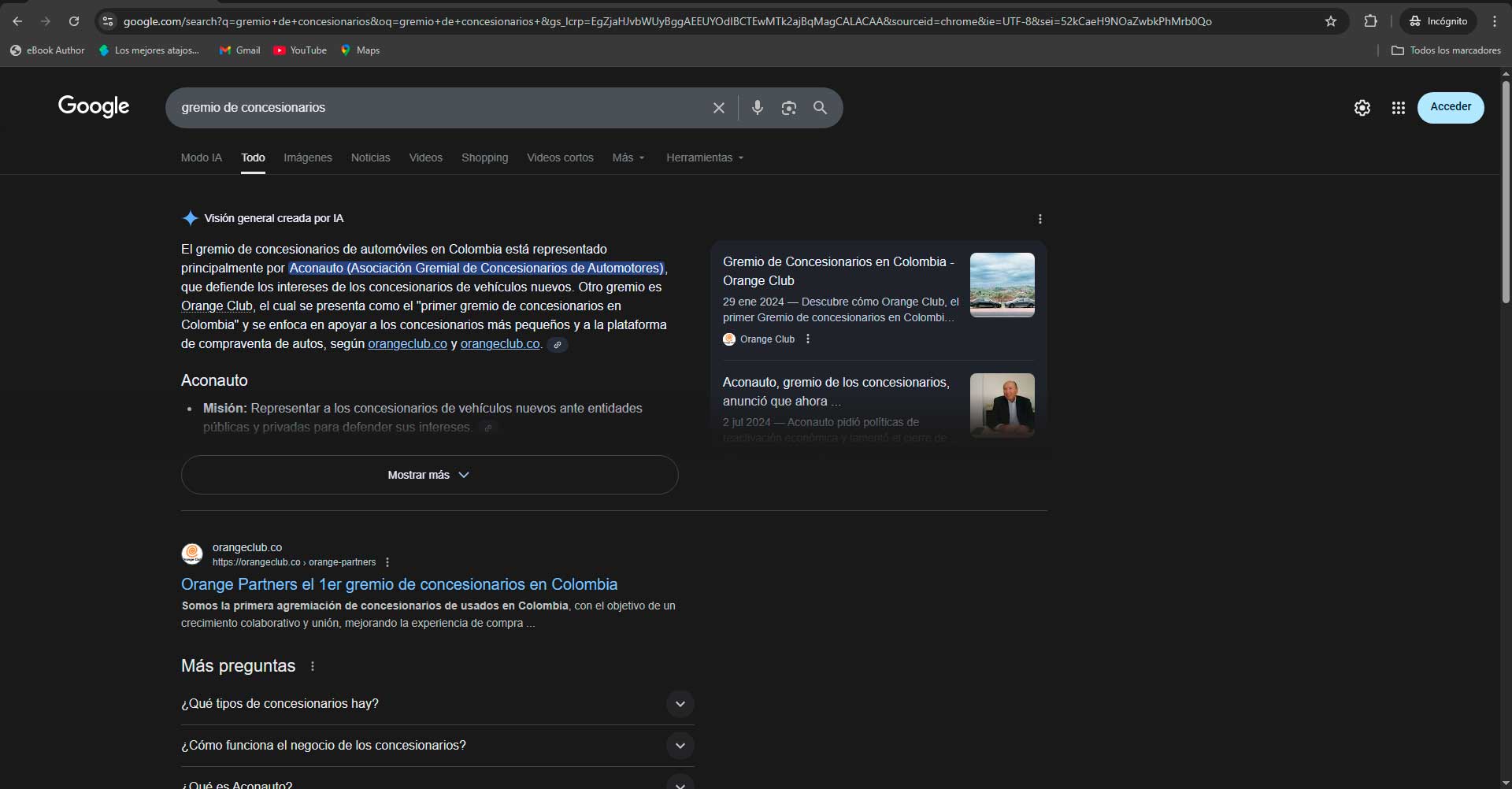The width and height of the screenshot is (1512, 789).
Task: Start voice search with microphone icon
Action: tap(757, 108)
